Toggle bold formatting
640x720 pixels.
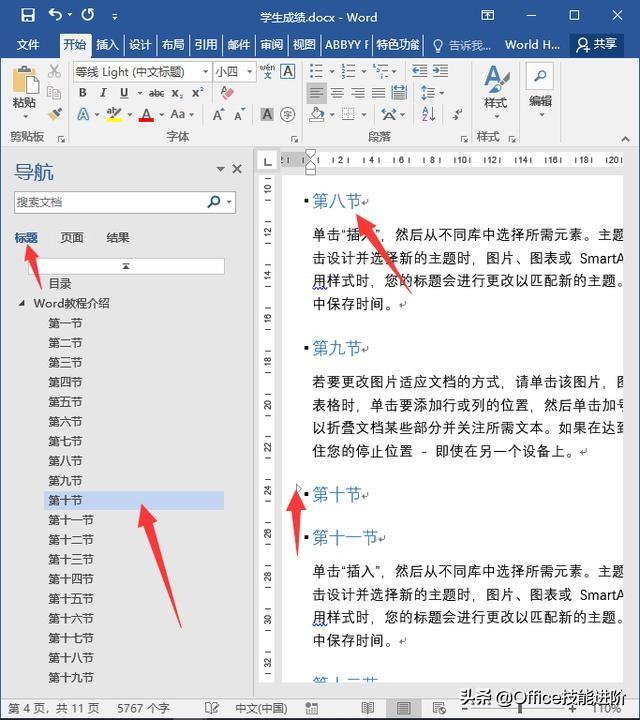coord(83,93)
